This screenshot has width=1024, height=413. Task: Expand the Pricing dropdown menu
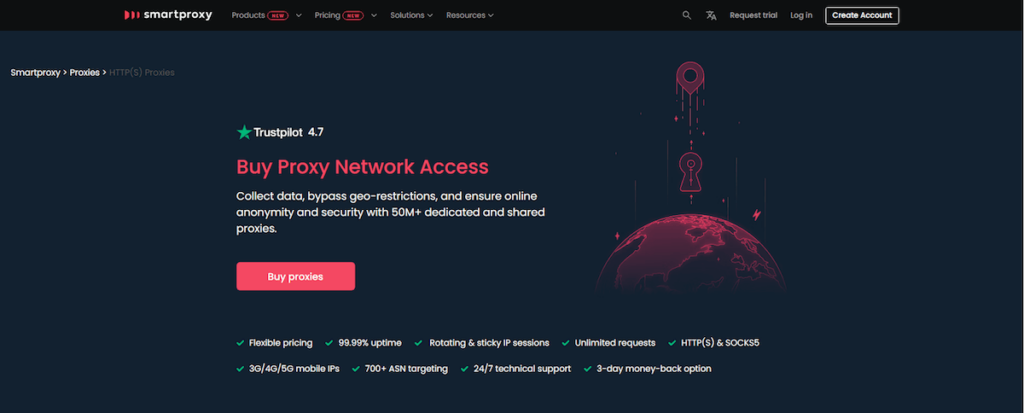[x=345, y=15]
